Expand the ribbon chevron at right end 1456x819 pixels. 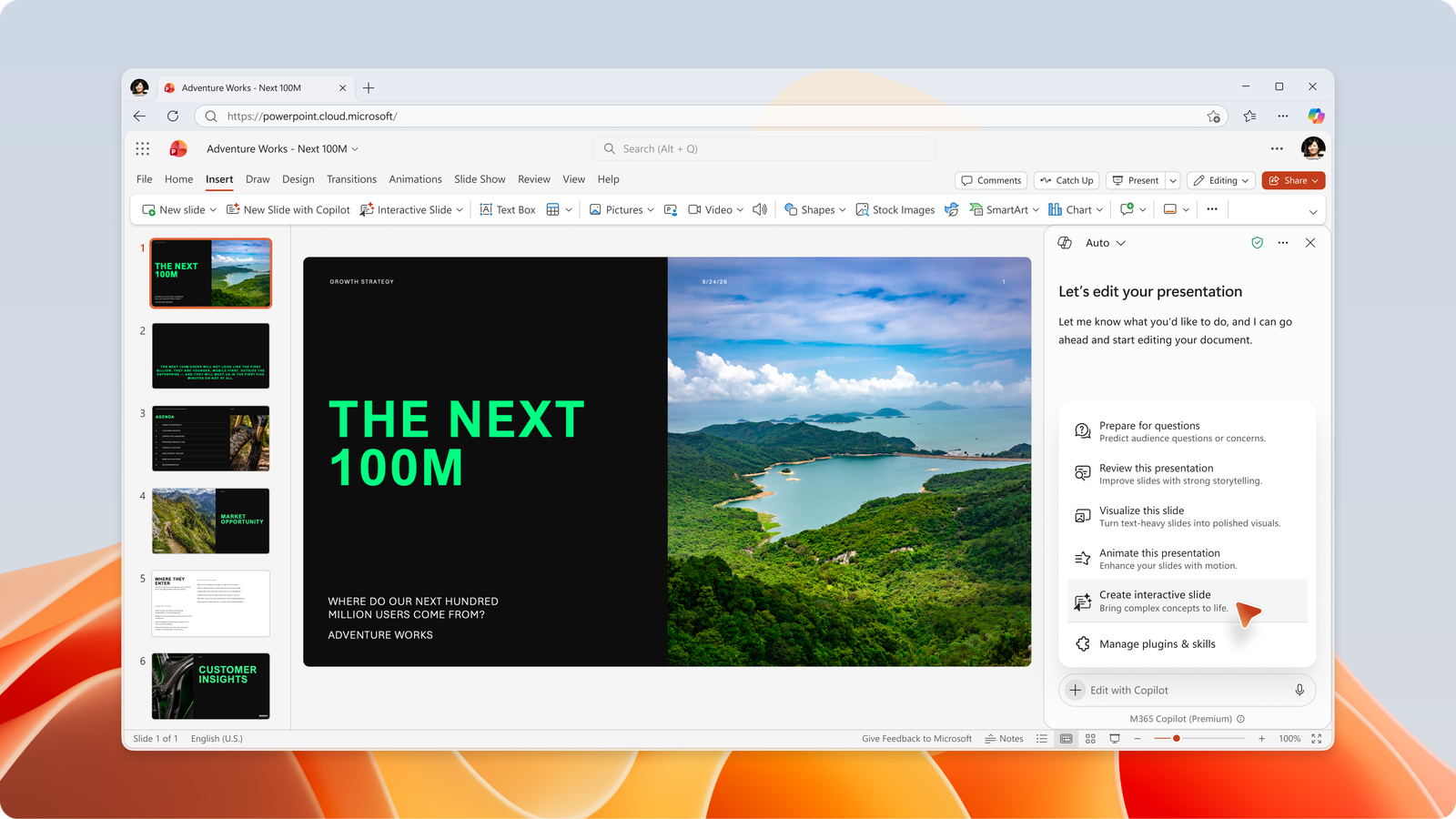1313,211
